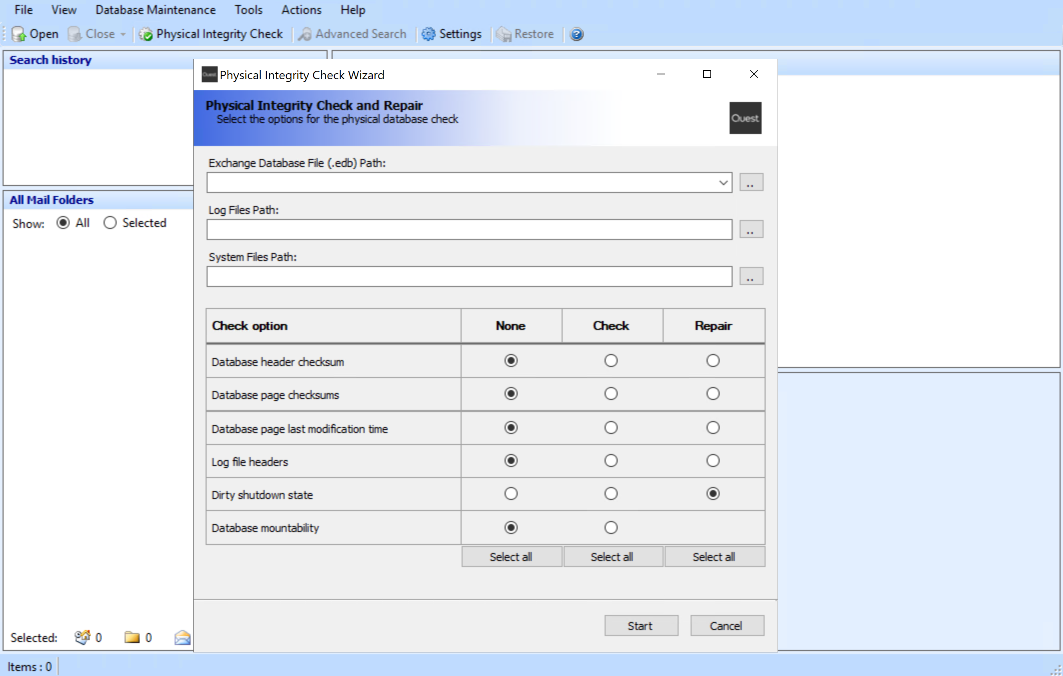The width and height of the screenshot is (1063, 676).
Task: Show only Selected mail folders
Action: coord(110,222)
